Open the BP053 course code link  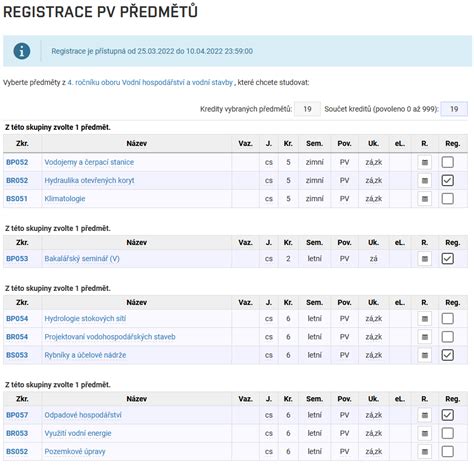point(17,259)
